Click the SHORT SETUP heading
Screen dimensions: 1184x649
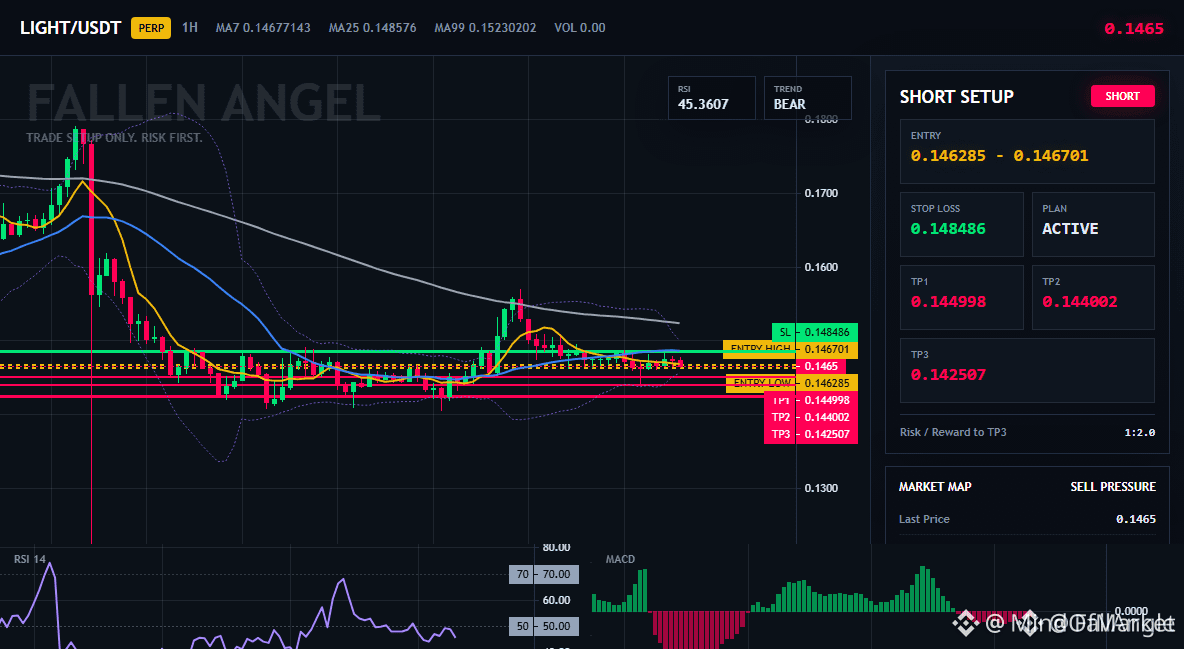tap(956, 97)
